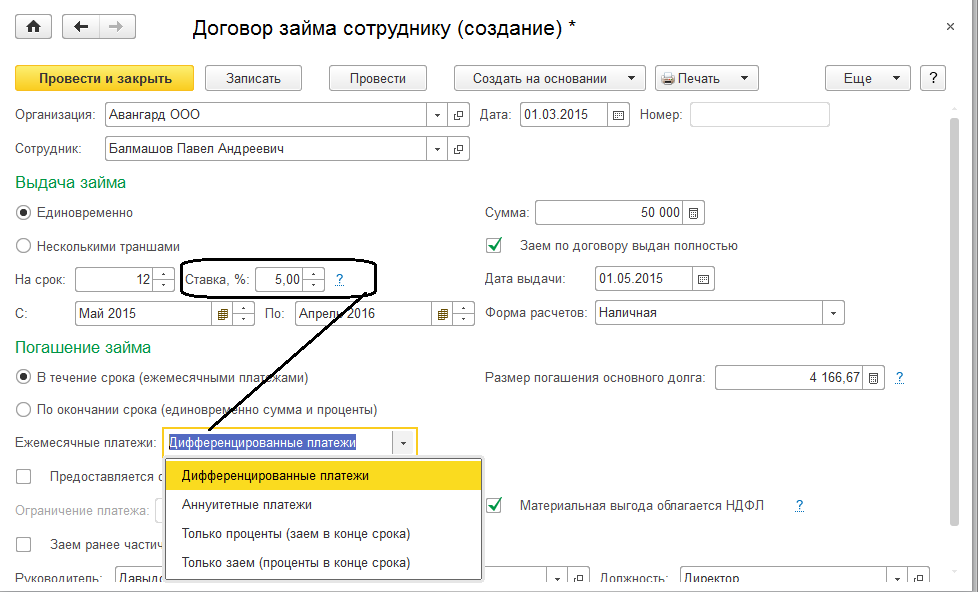Click the Записать button

coord(254,78)
